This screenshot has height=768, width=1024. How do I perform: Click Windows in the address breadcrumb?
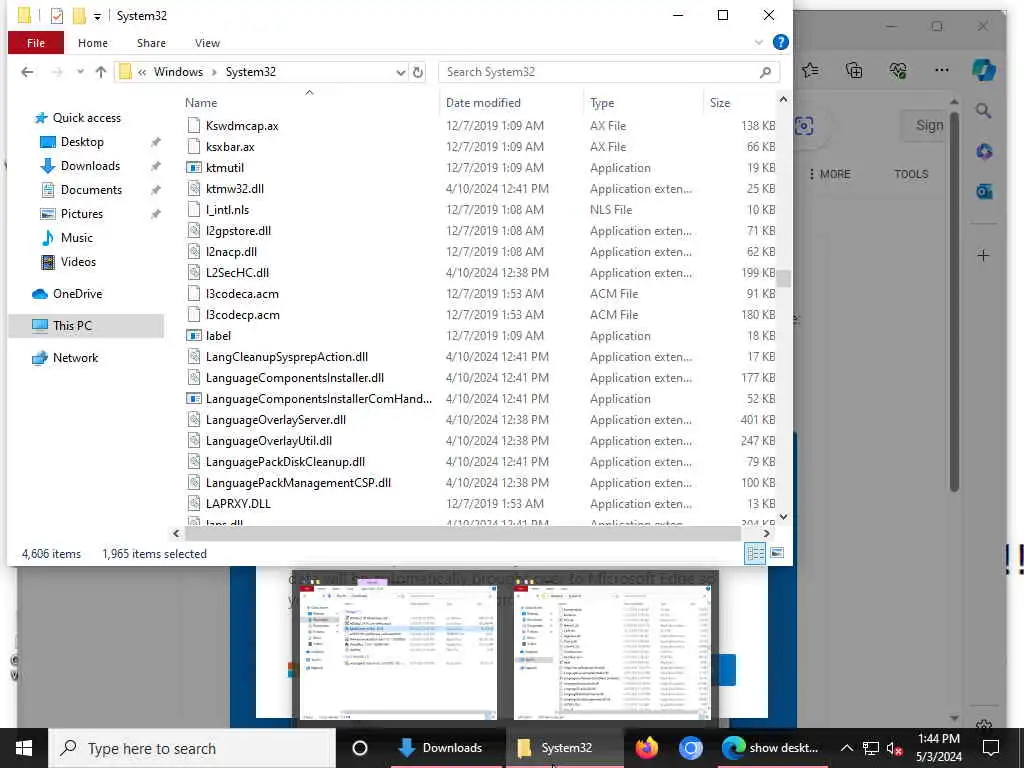click(x=178, y=72)
